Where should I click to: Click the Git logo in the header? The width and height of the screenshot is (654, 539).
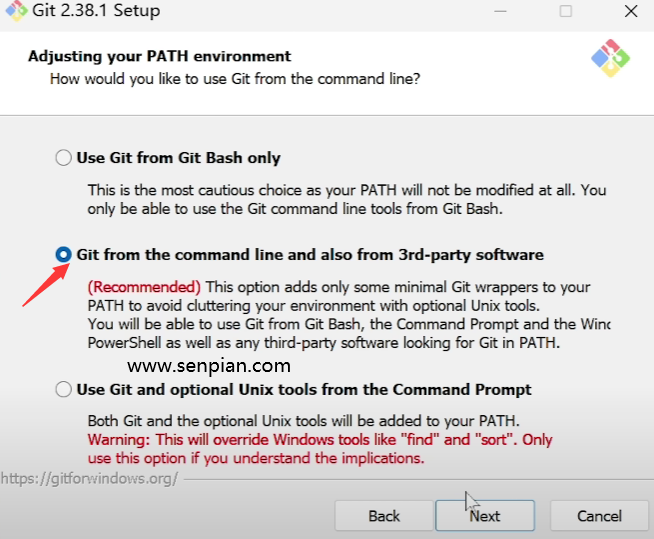609,59
